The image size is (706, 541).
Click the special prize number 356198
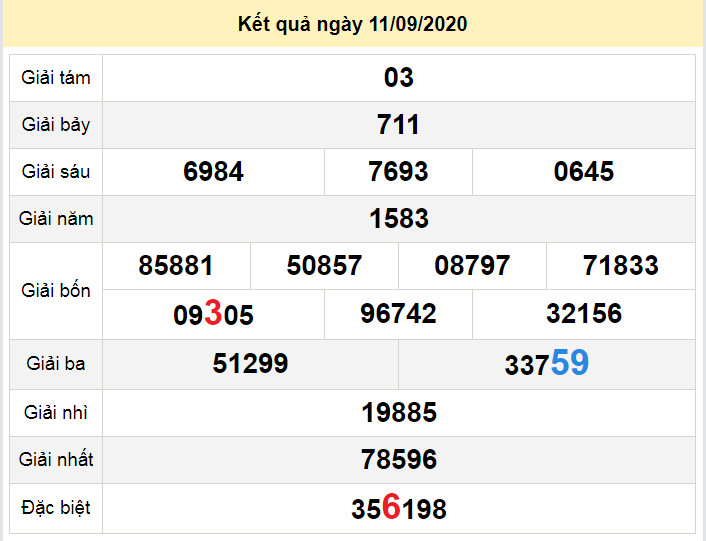[399, 507]
